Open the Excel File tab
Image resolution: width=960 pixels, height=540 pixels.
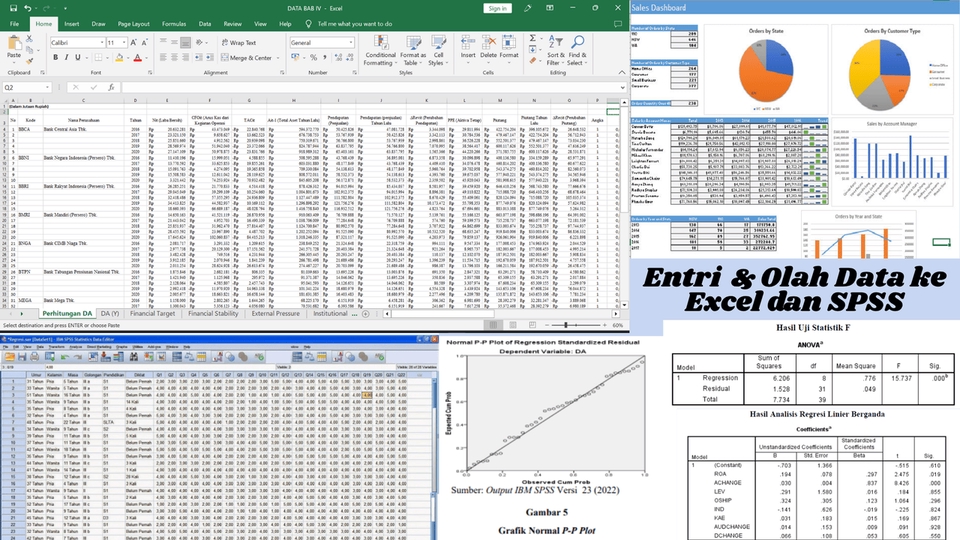pyautogui.click(x=14, y=24)
